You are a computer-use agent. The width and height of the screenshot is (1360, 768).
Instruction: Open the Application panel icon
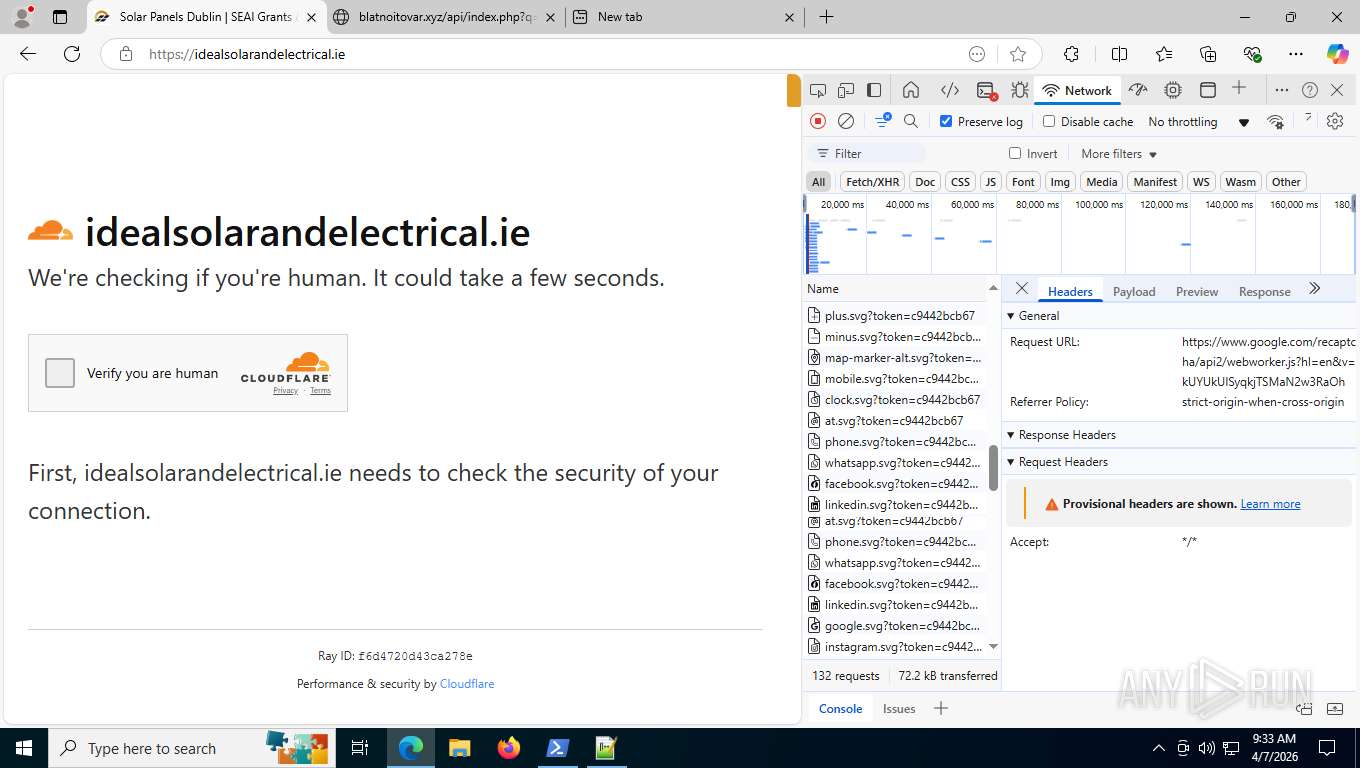tap(1208, 90)
